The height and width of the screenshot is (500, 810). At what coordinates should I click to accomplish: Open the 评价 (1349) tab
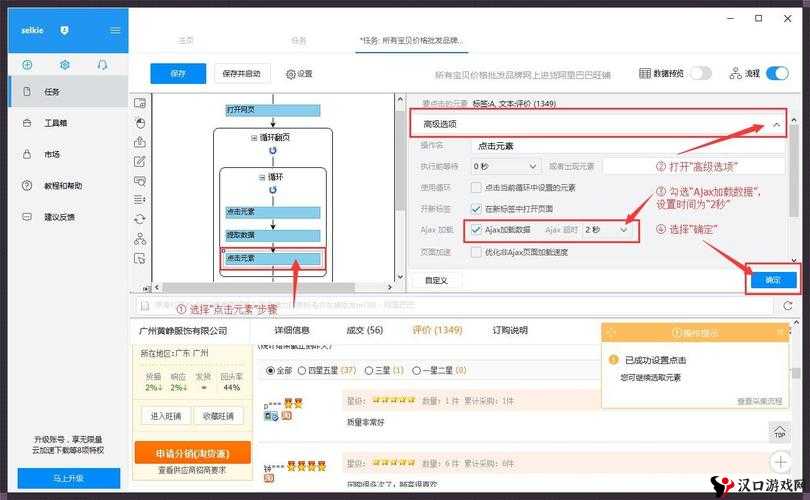click(x=437, y=330)
